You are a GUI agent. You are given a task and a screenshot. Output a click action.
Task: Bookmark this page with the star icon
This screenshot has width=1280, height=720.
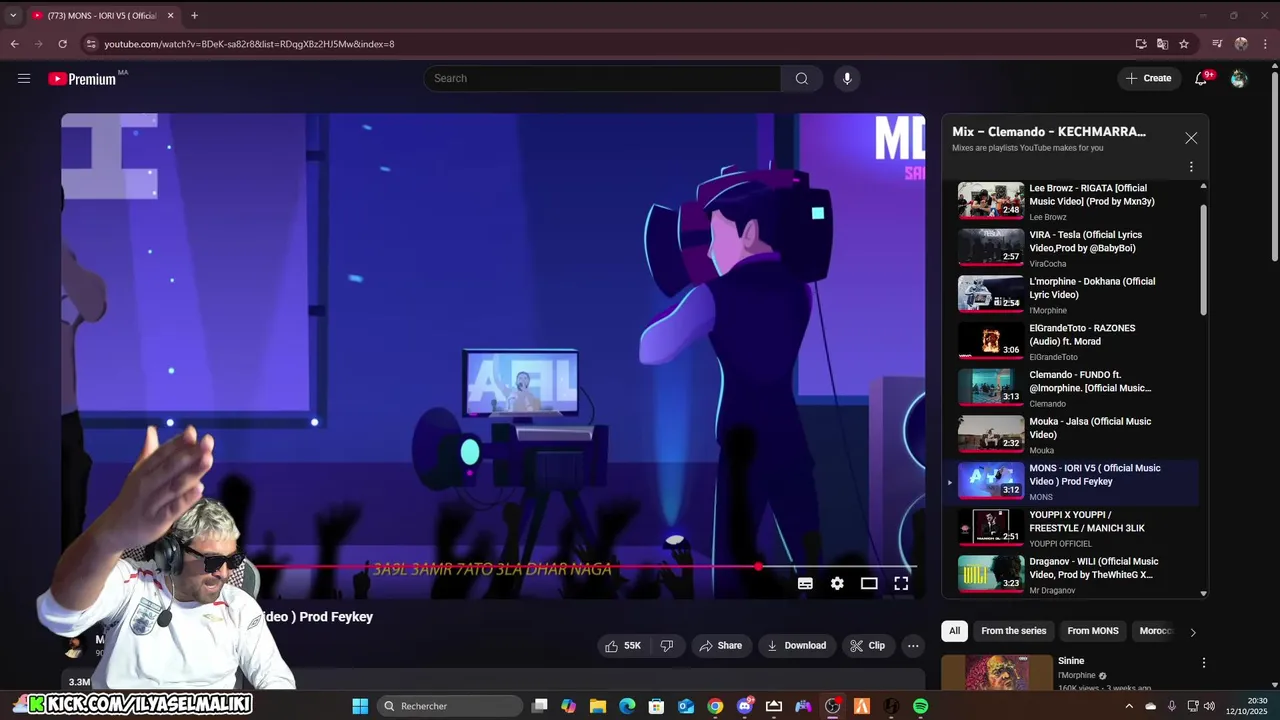click(x=1184, y=44)
